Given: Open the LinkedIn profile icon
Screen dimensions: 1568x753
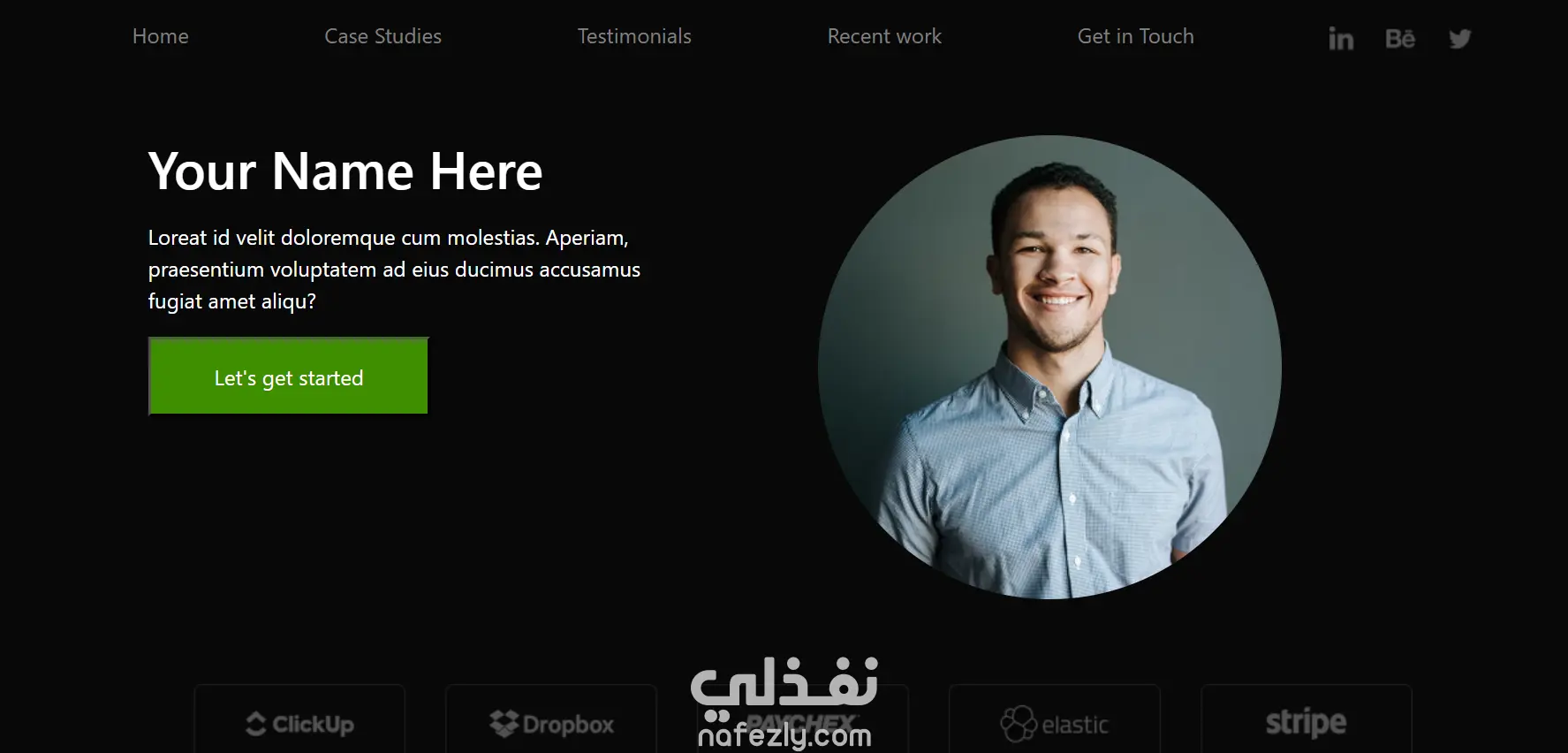Looking at the screenshot, I should click(x=1340, y=38).
